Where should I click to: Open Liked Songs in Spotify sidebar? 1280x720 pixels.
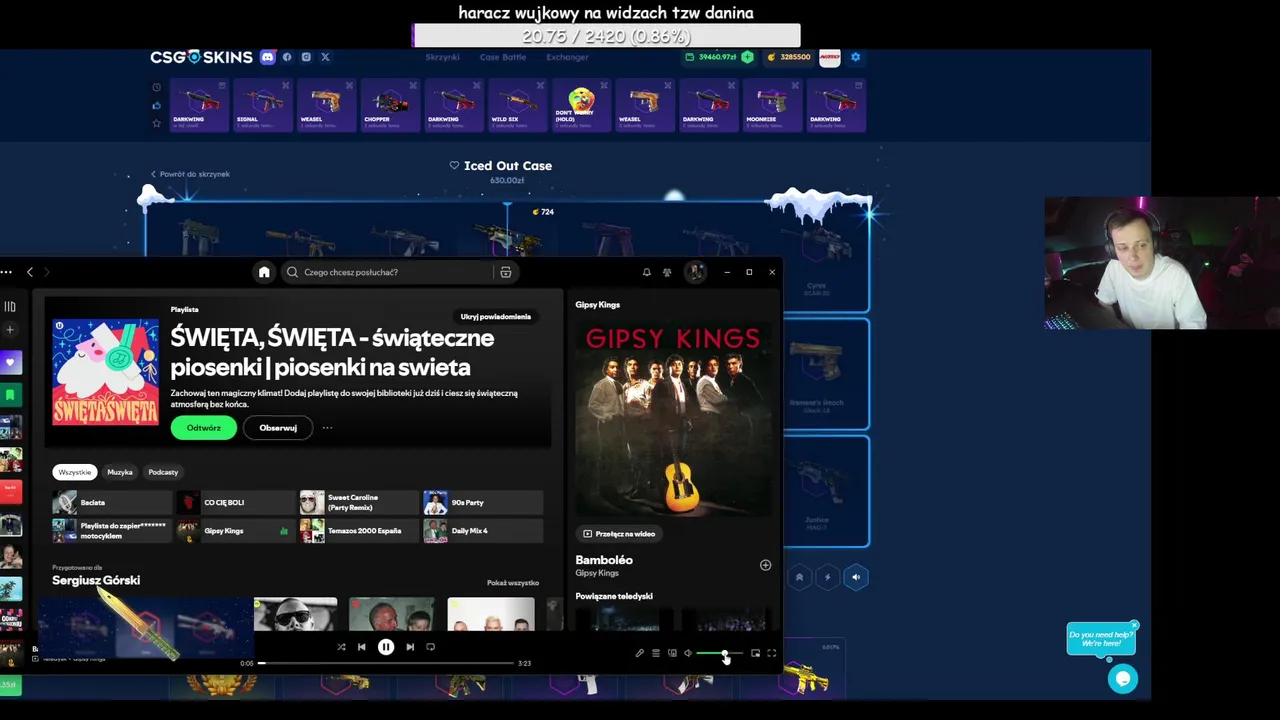click(x=10, y=362)
